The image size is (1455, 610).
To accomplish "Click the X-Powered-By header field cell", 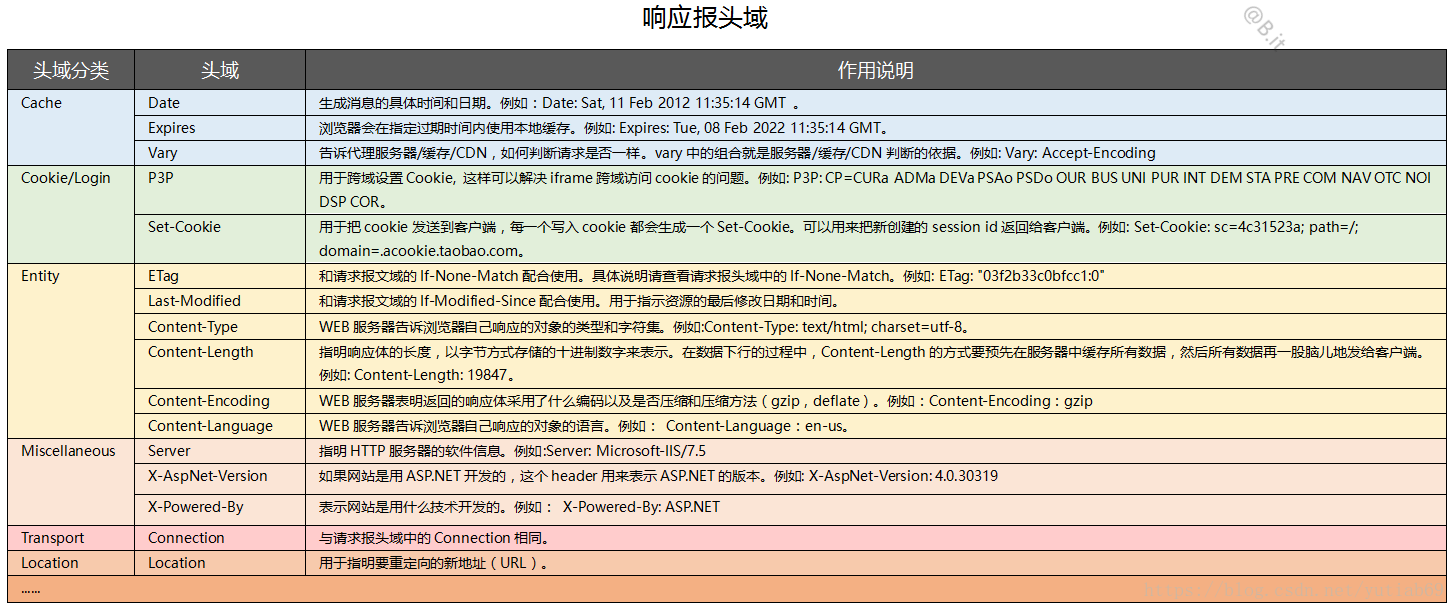I will point(220,510).
